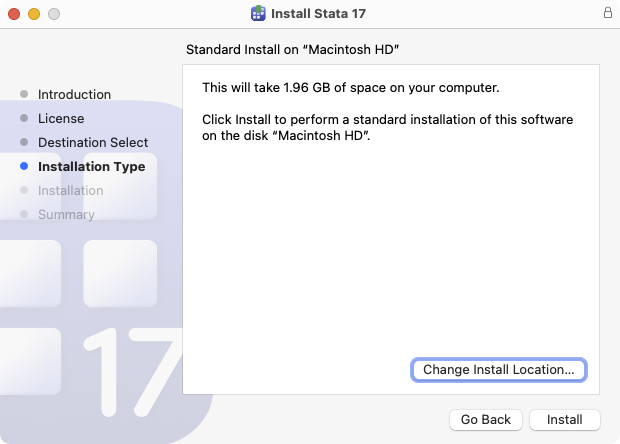The width and height of the screenshot is (620, 444).
Task: Click the Standard Install heading text
Action: pos(300,49)
